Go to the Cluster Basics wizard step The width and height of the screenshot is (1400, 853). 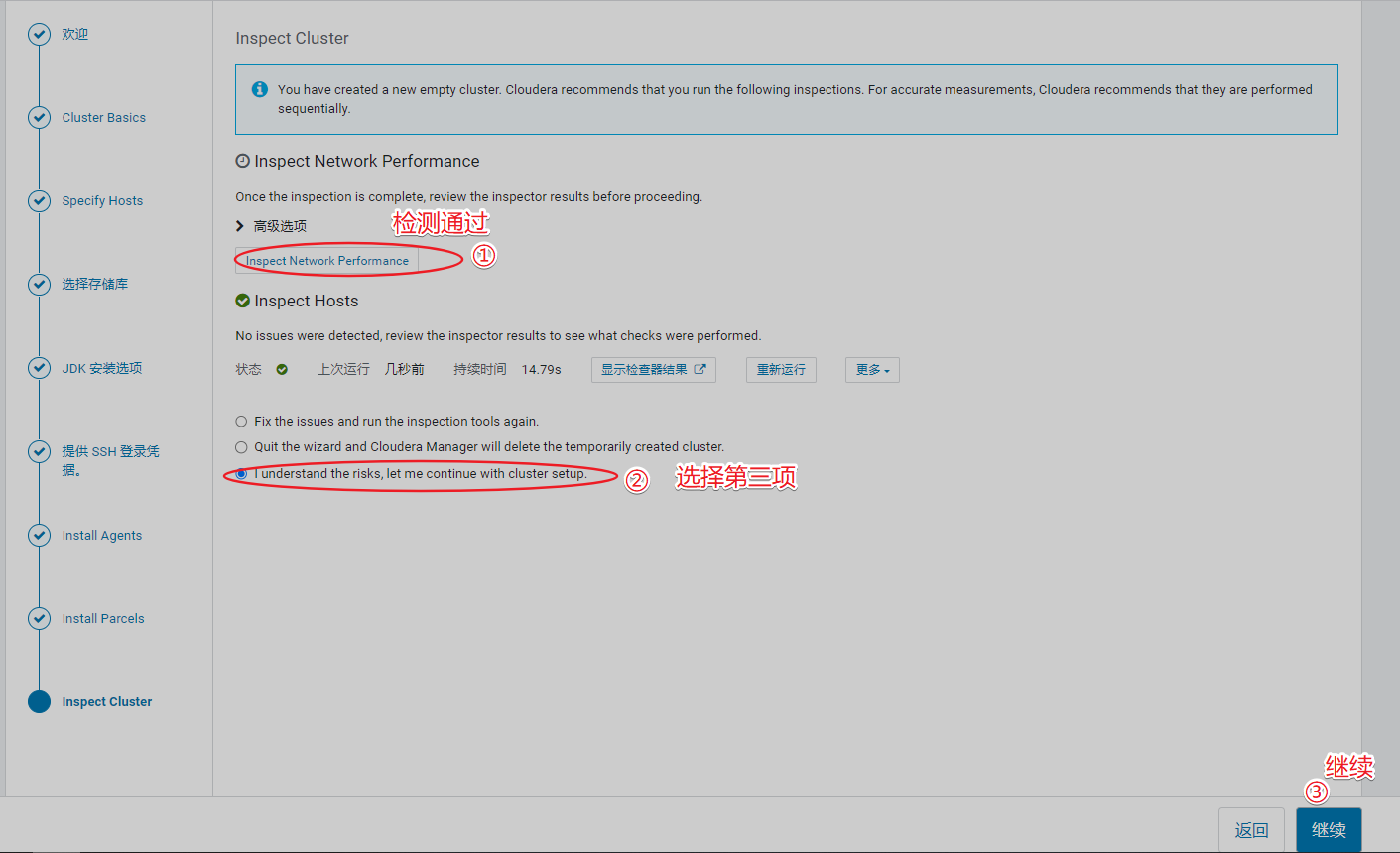[103, 118]
